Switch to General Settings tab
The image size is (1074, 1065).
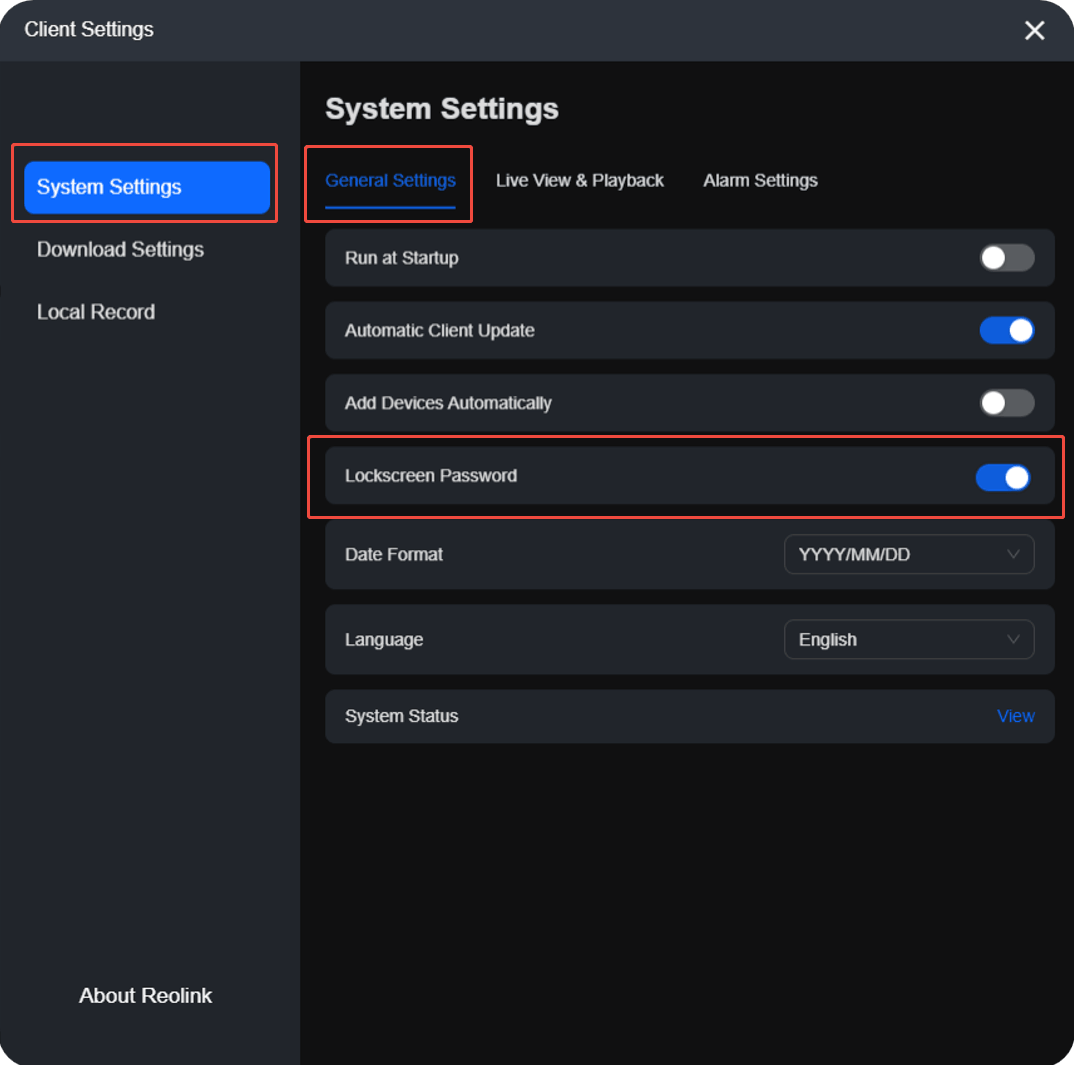click(x=390, y=181)
